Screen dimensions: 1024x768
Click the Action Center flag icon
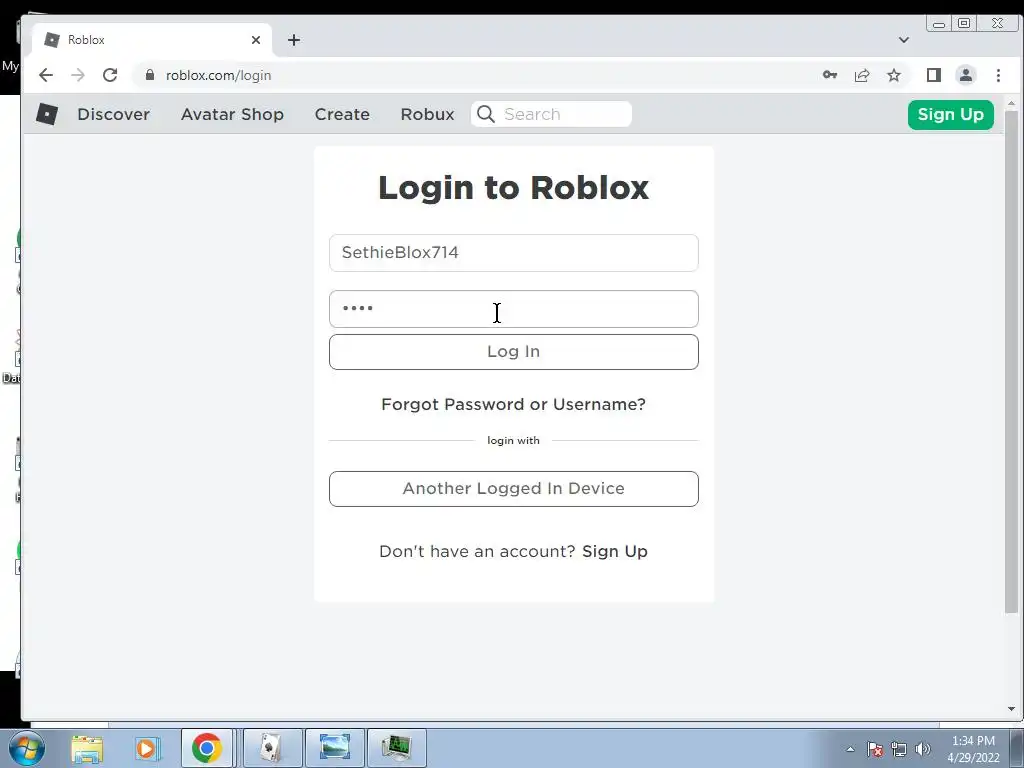point(875,749)
